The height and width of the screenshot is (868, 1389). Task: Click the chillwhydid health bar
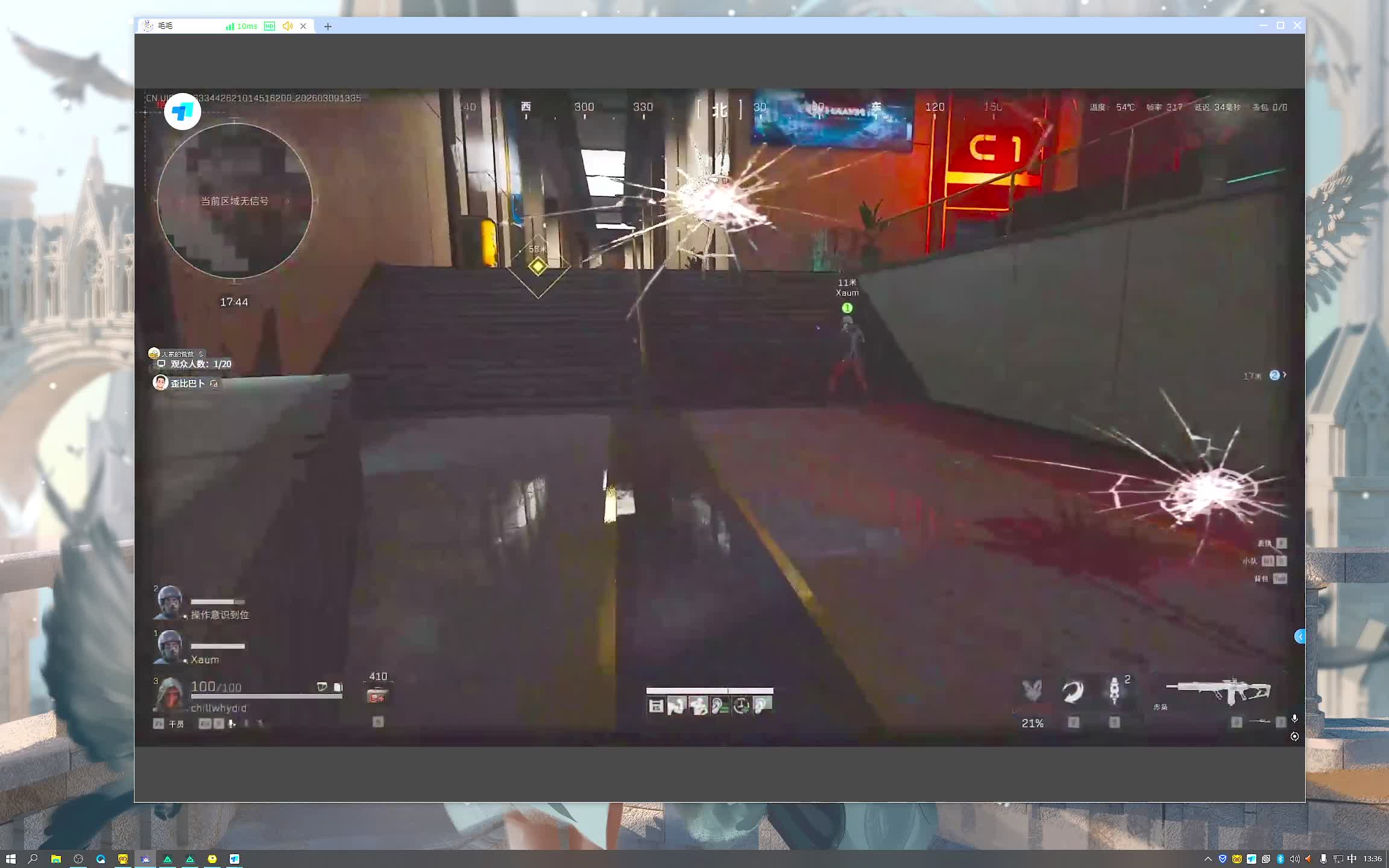coord(266,696)
